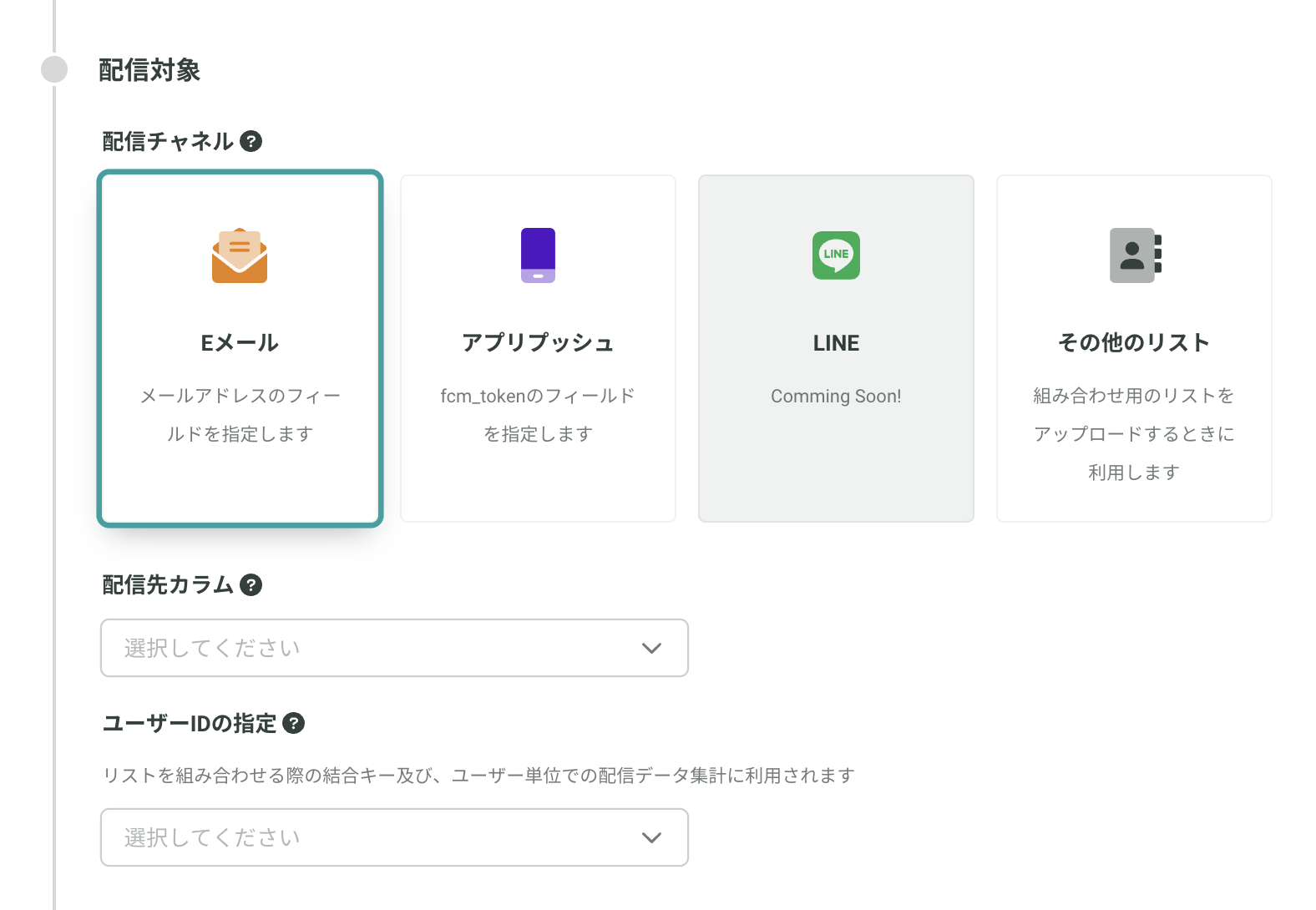Click the 配信対象 section heading

click(149, 70)
